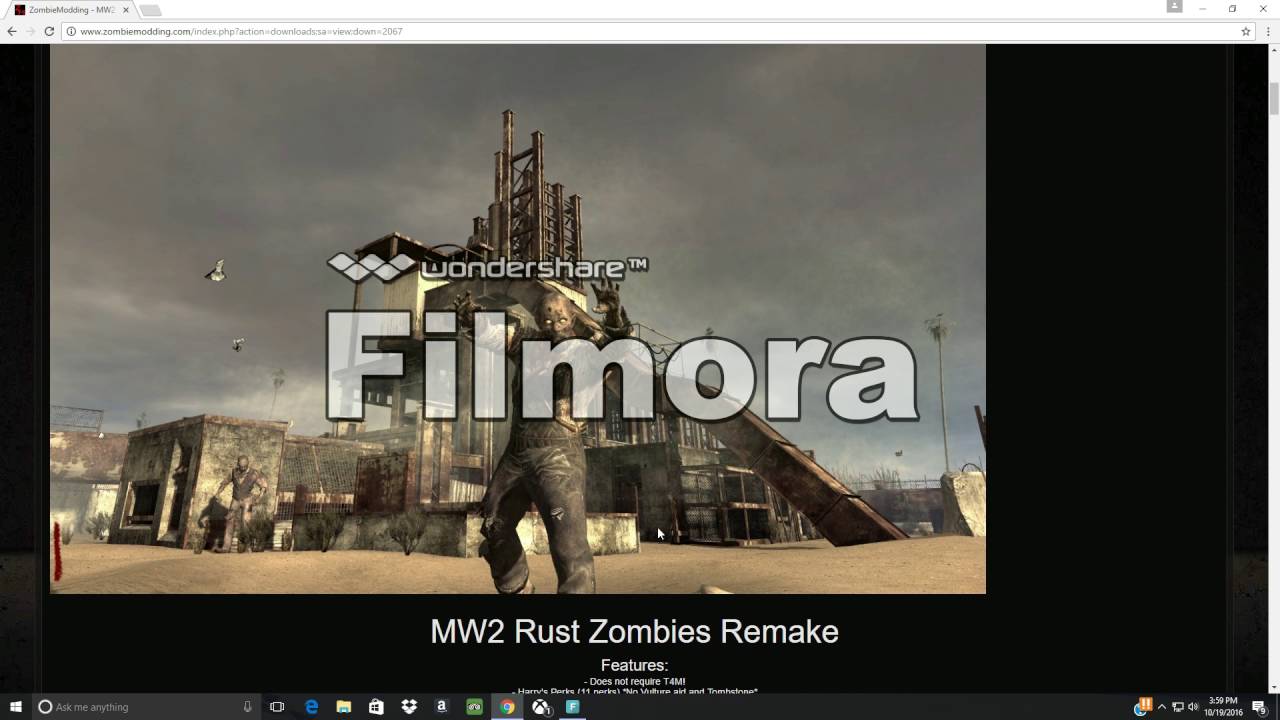The height and width of the screenshot is (720, 1280).
Task: Reload the ZombieModding page
Action: [48, 31]
